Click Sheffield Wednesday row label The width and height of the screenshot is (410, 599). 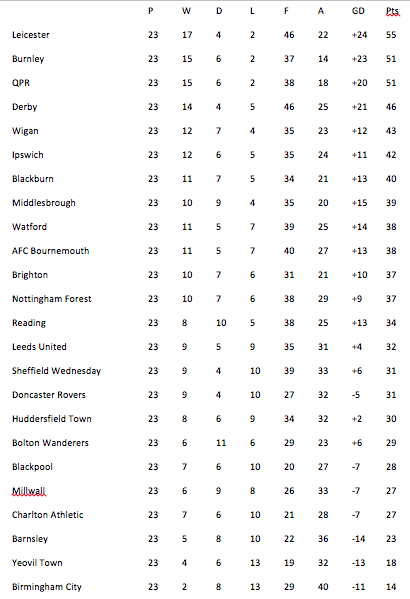click(x=56, y=371)
